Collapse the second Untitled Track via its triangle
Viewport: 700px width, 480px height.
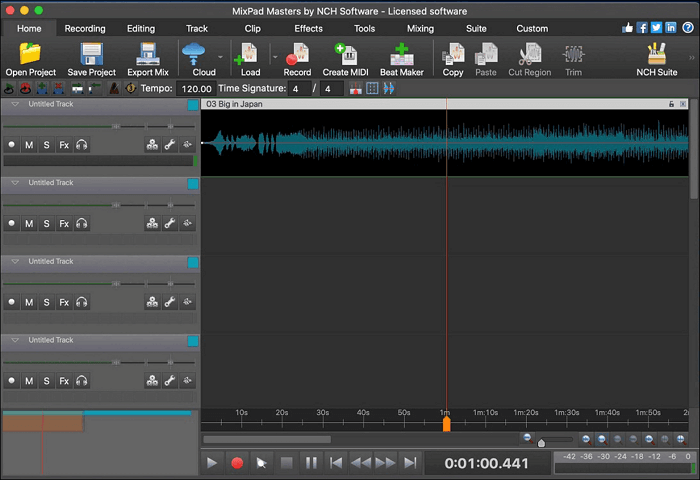coord(15,183)
